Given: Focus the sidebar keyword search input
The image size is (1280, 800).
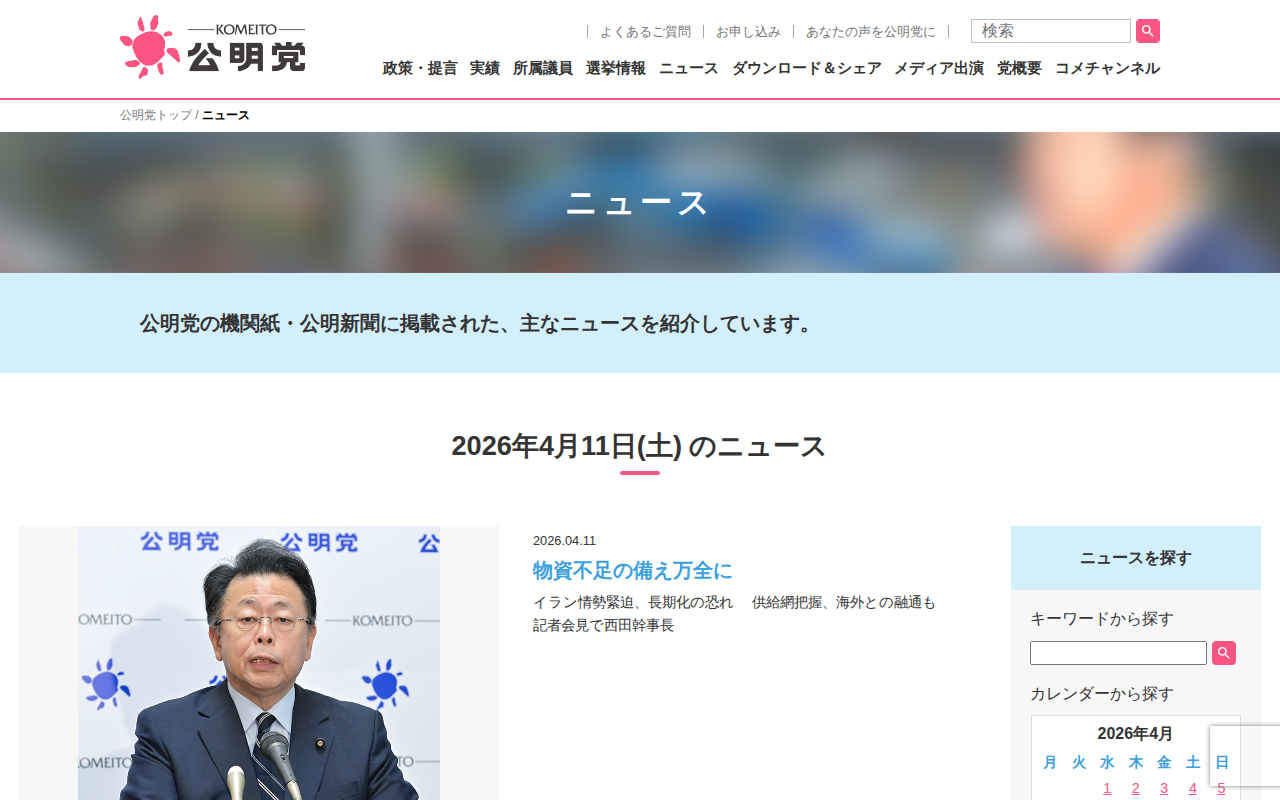Looking at the screenshot, I should (x=1118, y=653).
